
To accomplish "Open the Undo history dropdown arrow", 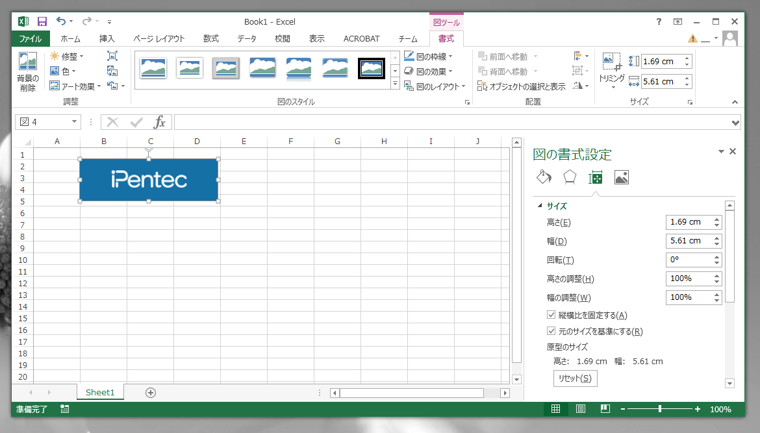I will (x=71, y=21).
